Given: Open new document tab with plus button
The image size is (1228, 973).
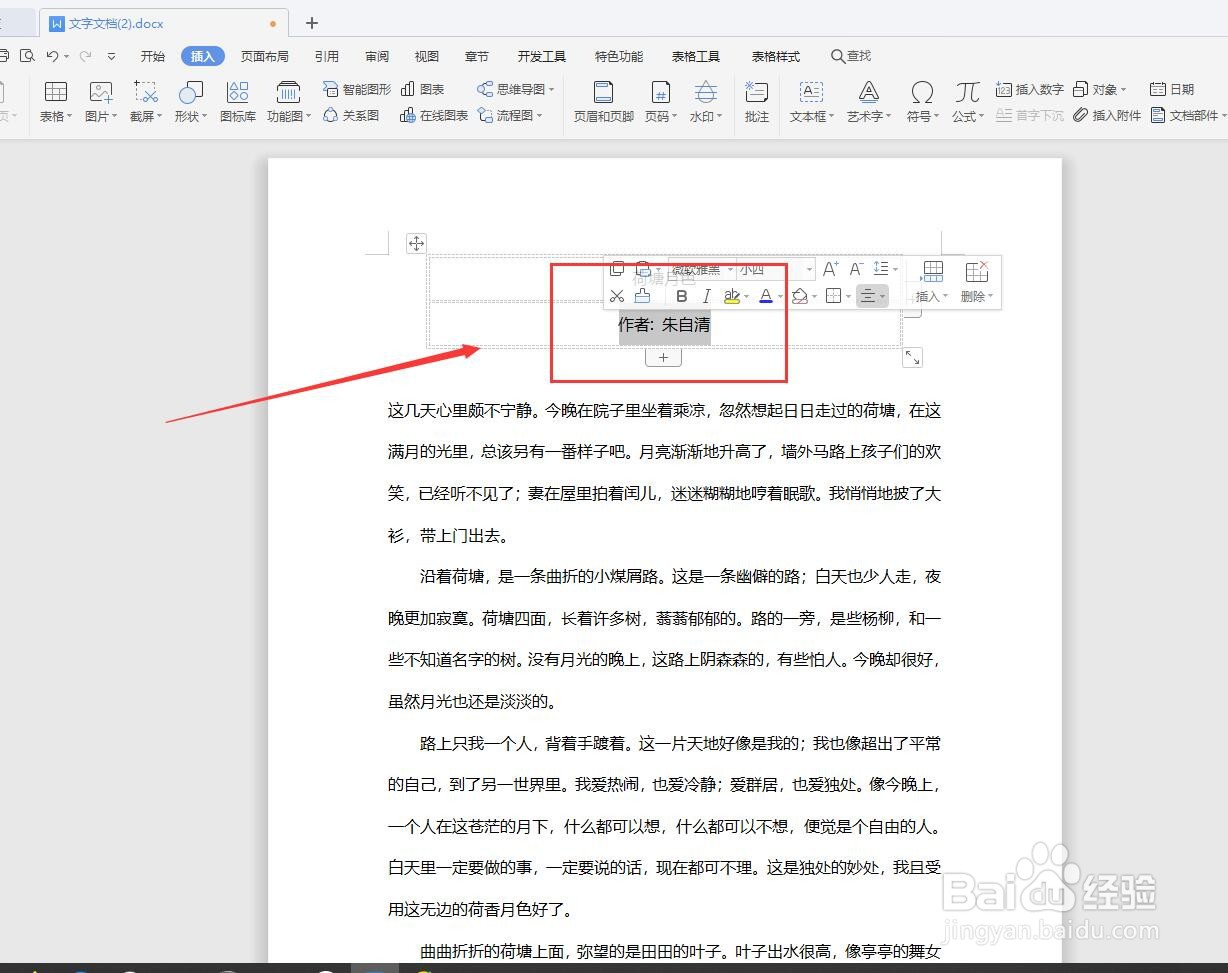Looking at the screenshot, I should pyautogui.click(x=312, y=22).
